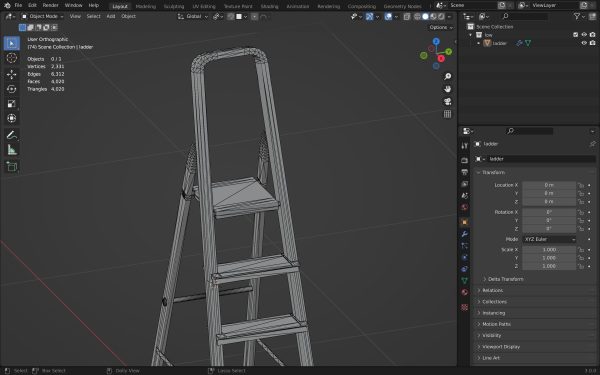
Task: Select the 3D Cursor tool
Action: (x=11, y=58)
